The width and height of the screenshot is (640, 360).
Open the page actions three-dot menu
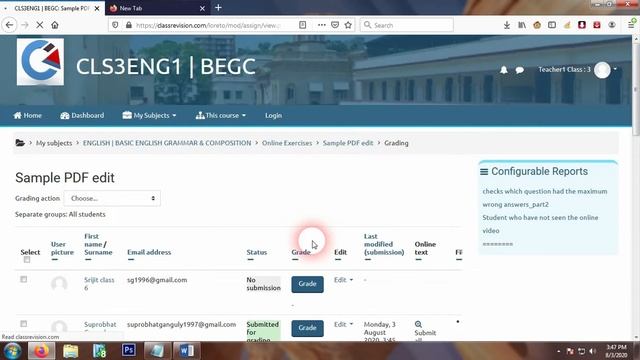click(322, 25)
